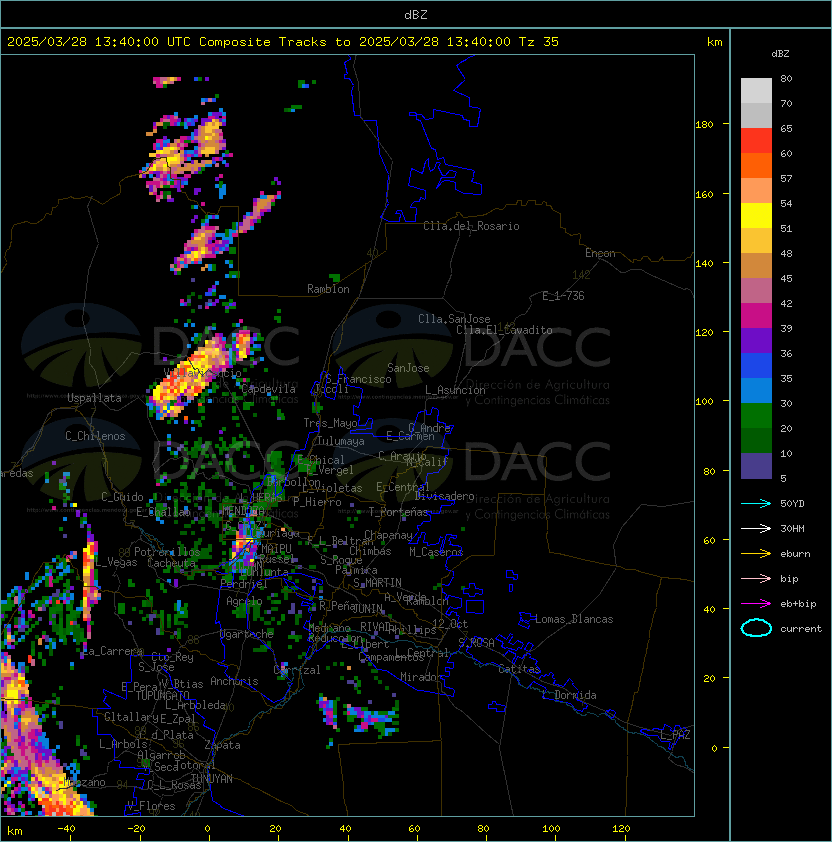Click the Ramblon label near 140 km
Image resolution: width=832 pixels, height=842 pixels.
(x=328, y=289)
